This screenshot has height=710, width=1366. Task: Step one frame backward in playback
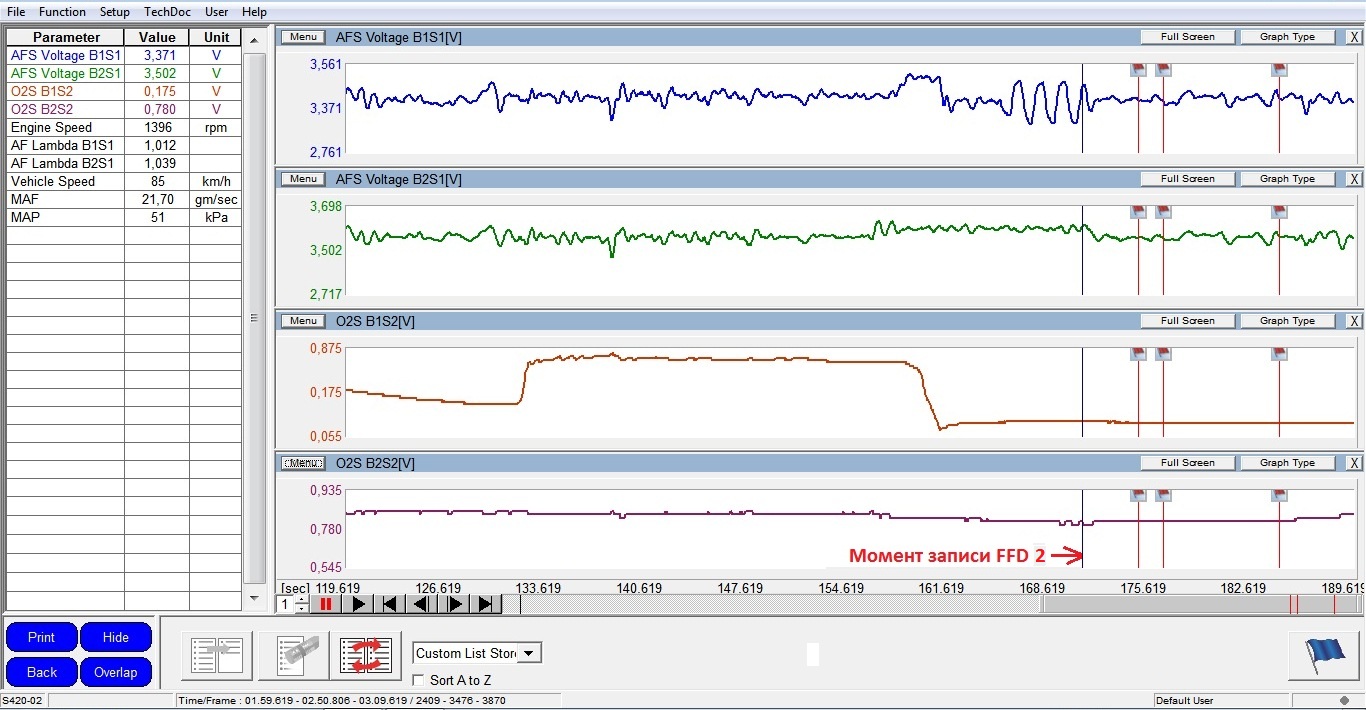pyautogui.click(x=422, y=604)
